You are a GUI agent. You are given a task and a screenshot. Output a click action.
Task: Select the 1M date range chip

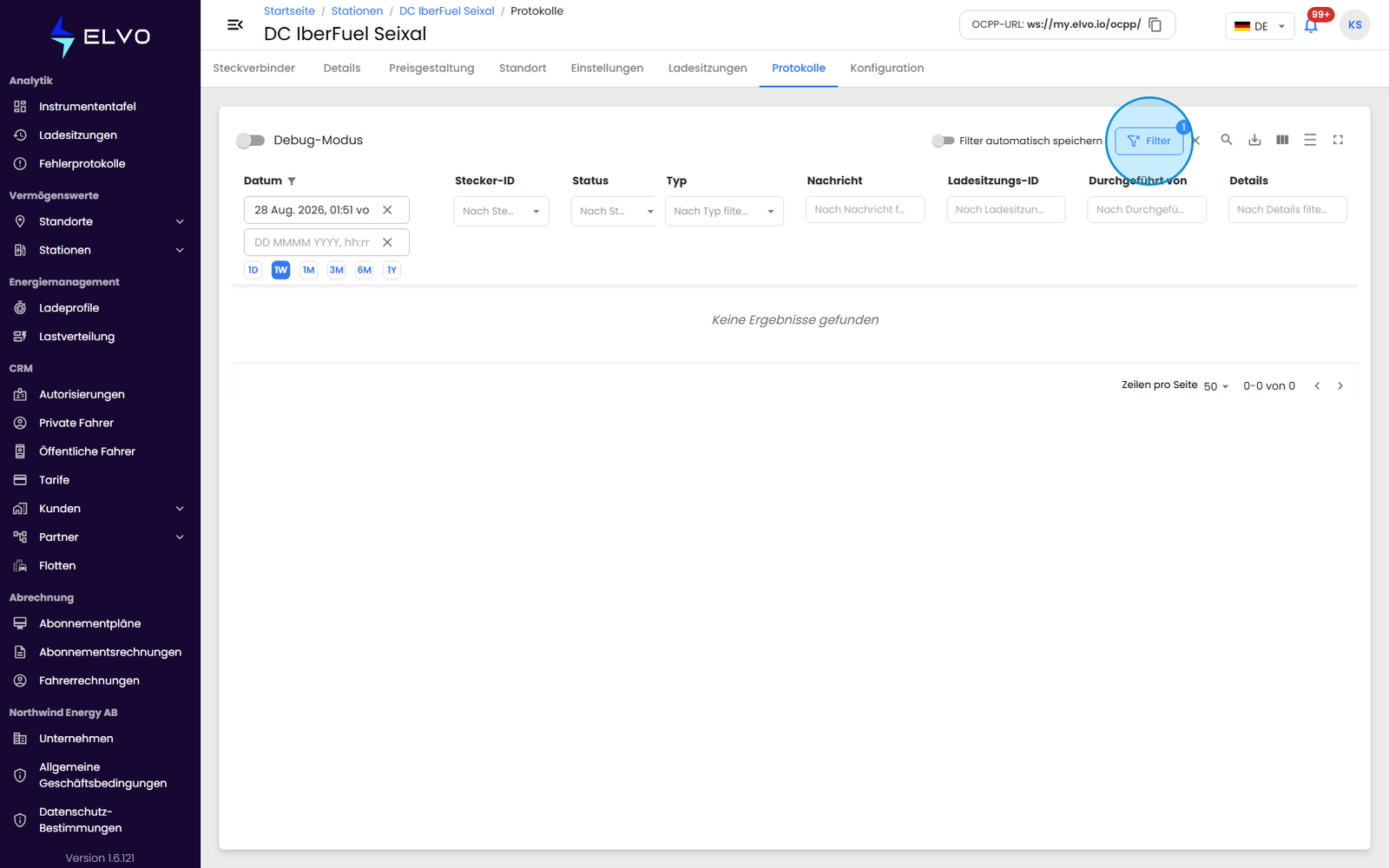[x=308, y=270]
